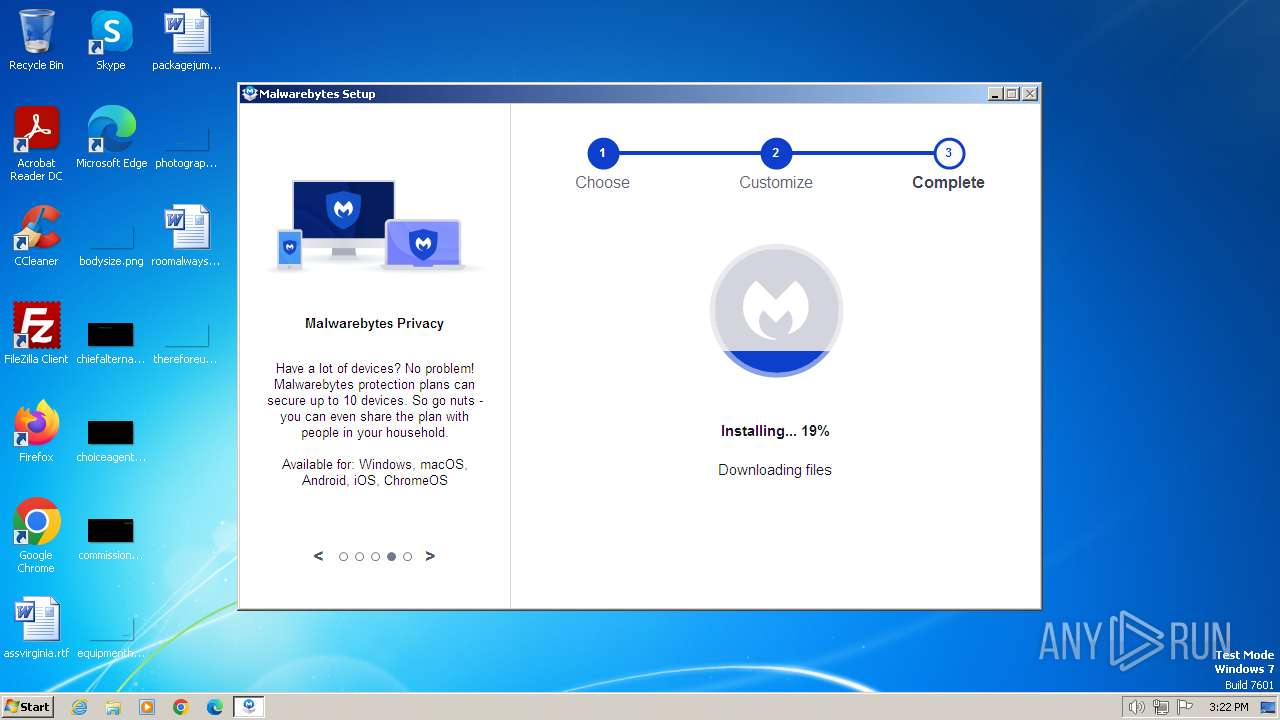The image size is (1280, 720).
Task: Click step 1 Choose circle
Action: [x=603, y=153]
